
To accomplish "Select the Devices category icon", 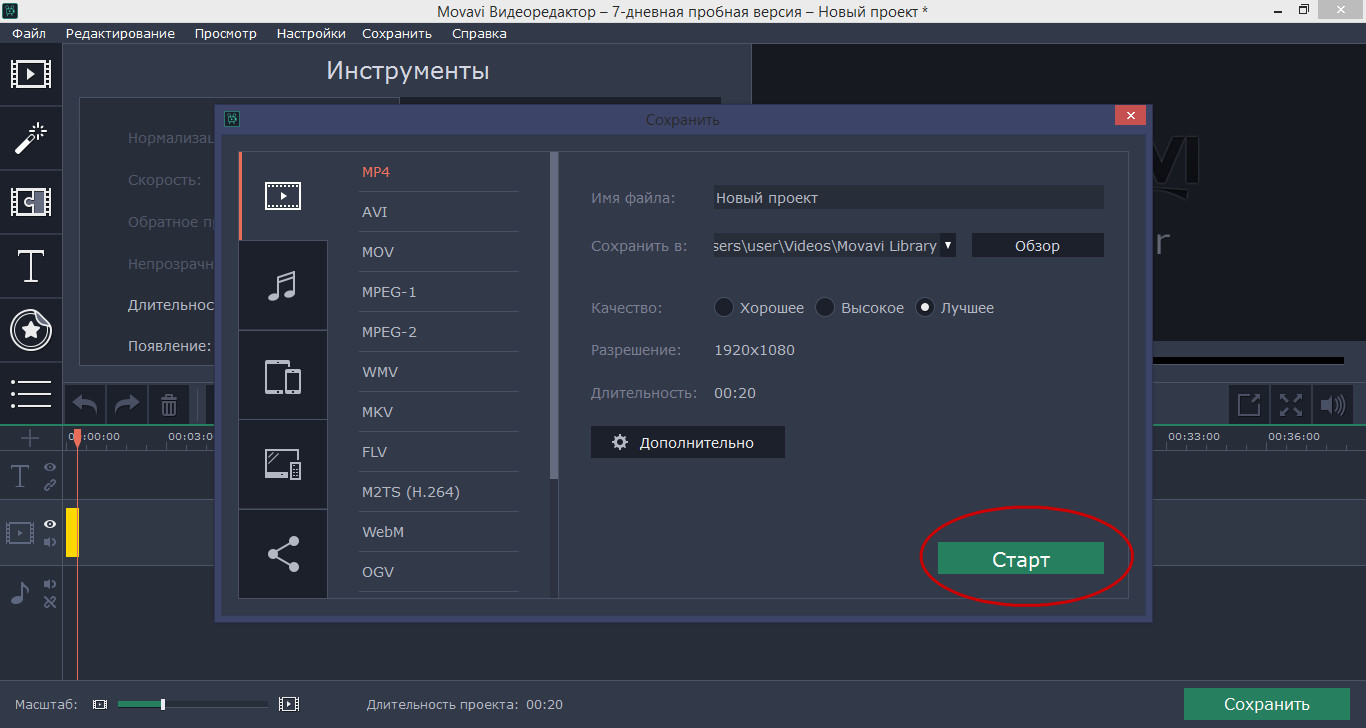I will (283, 375).
